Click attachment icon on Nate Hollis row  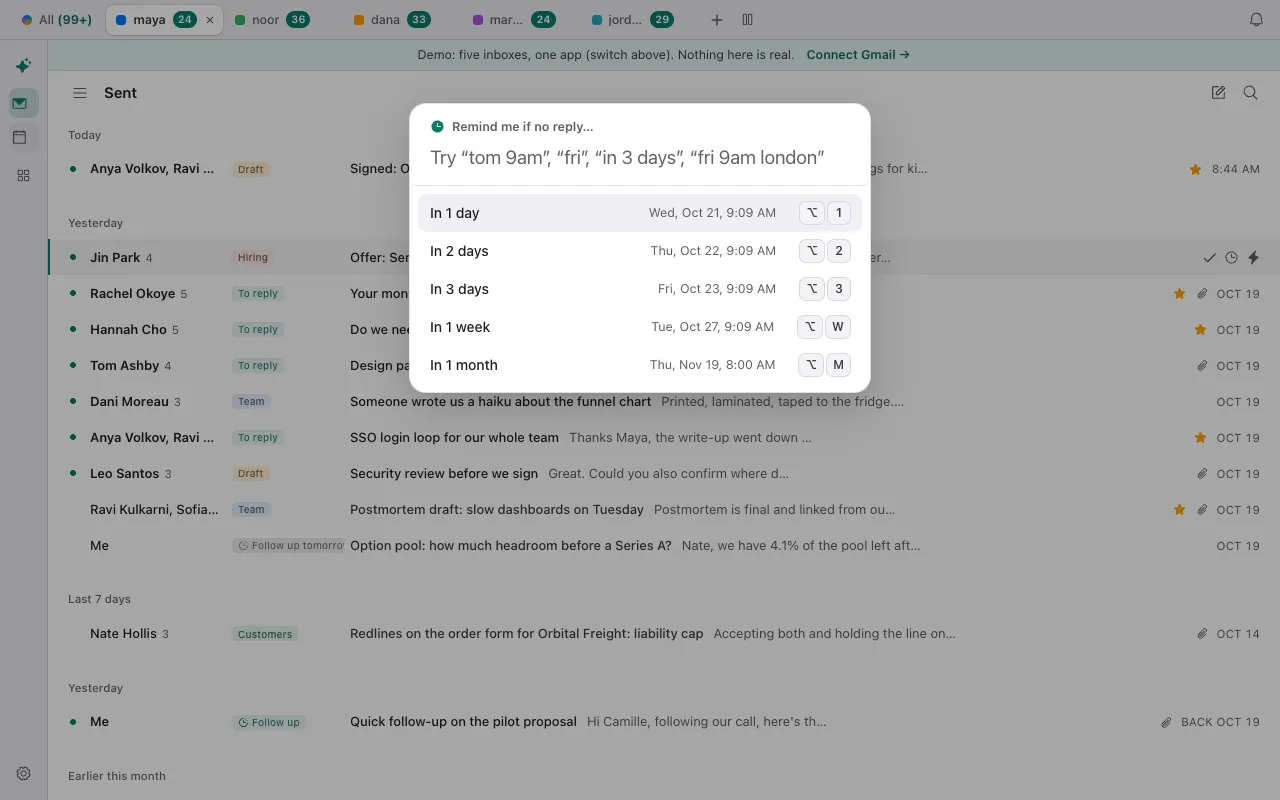click(1202, 634)
